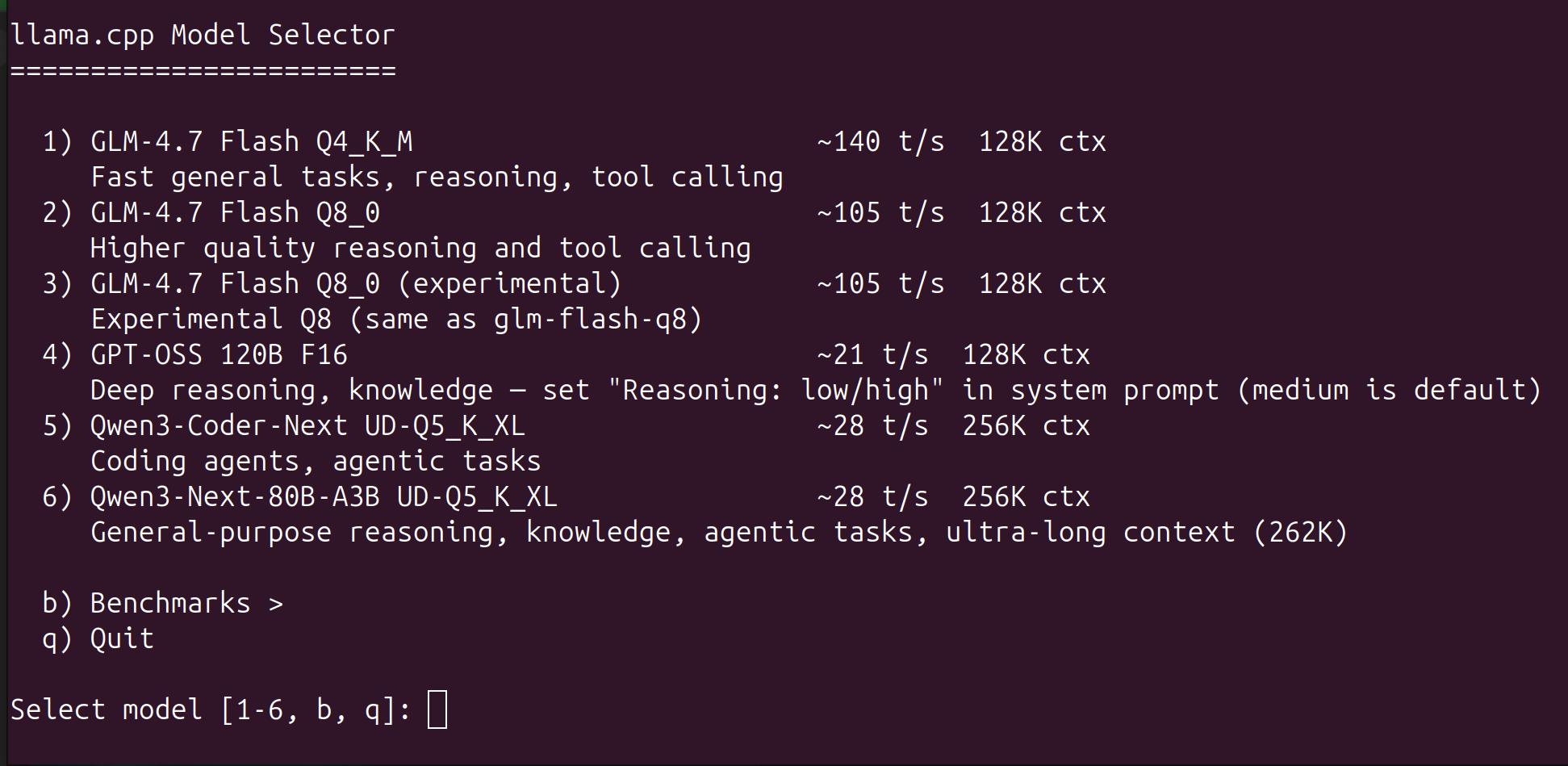The height and width of the screenshot is (766, 1568).
Task: Click the "Select model [1-6, b, q]:" prompt text
Action: [x=211, y=710]
